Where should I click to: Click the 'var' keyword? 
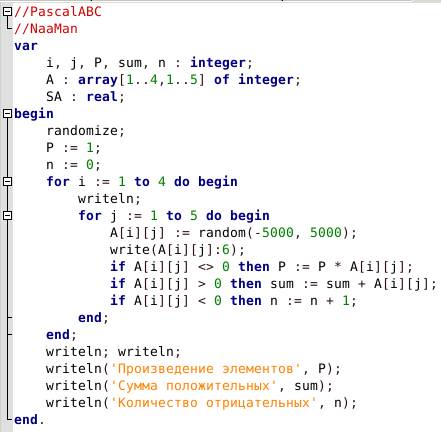(x=26, y=46)
